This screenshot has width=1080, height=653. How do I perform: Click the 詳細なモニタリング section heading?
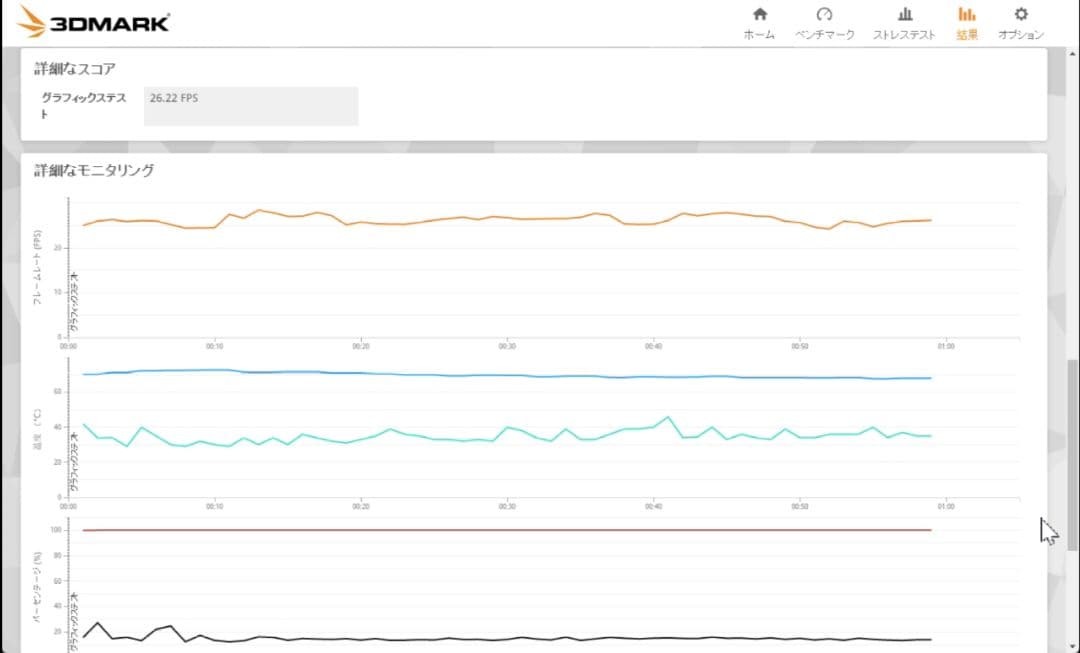tap(94, 171)
